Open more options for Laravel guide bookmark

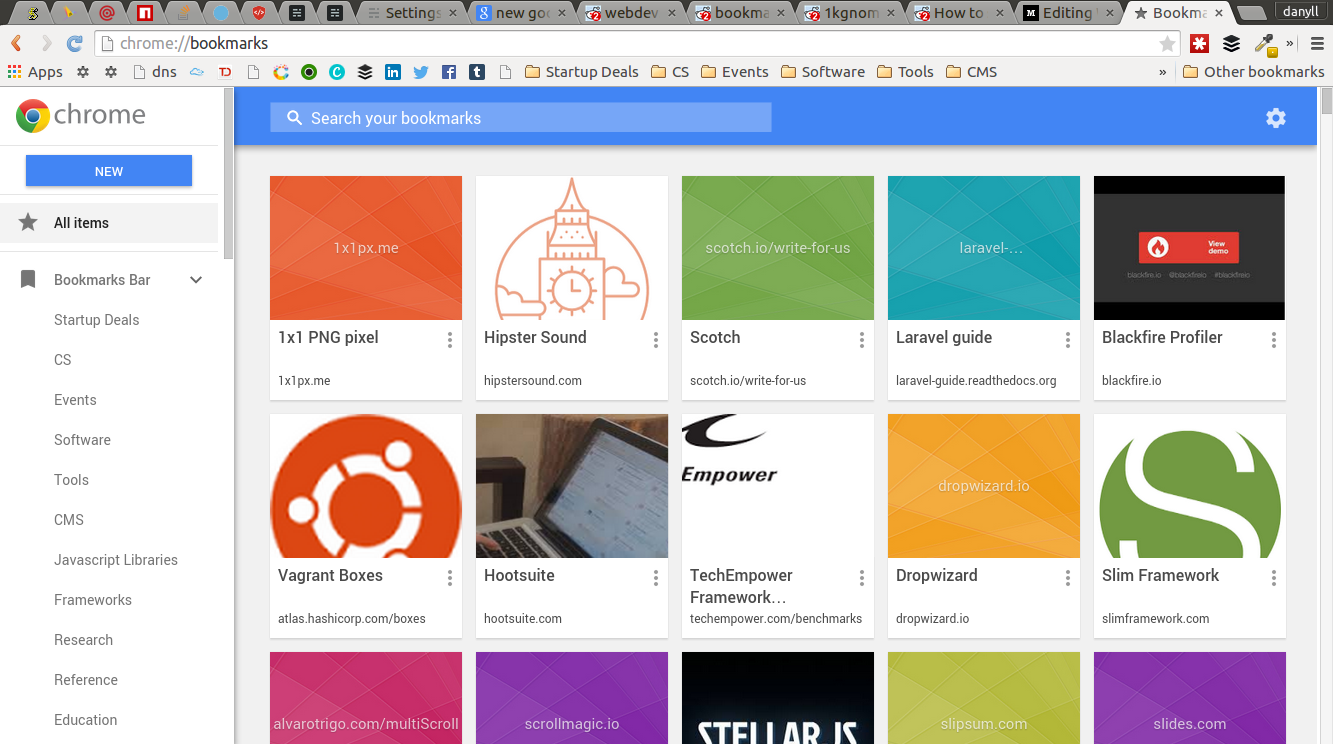pyautogui.click(x=1068, y=340)
